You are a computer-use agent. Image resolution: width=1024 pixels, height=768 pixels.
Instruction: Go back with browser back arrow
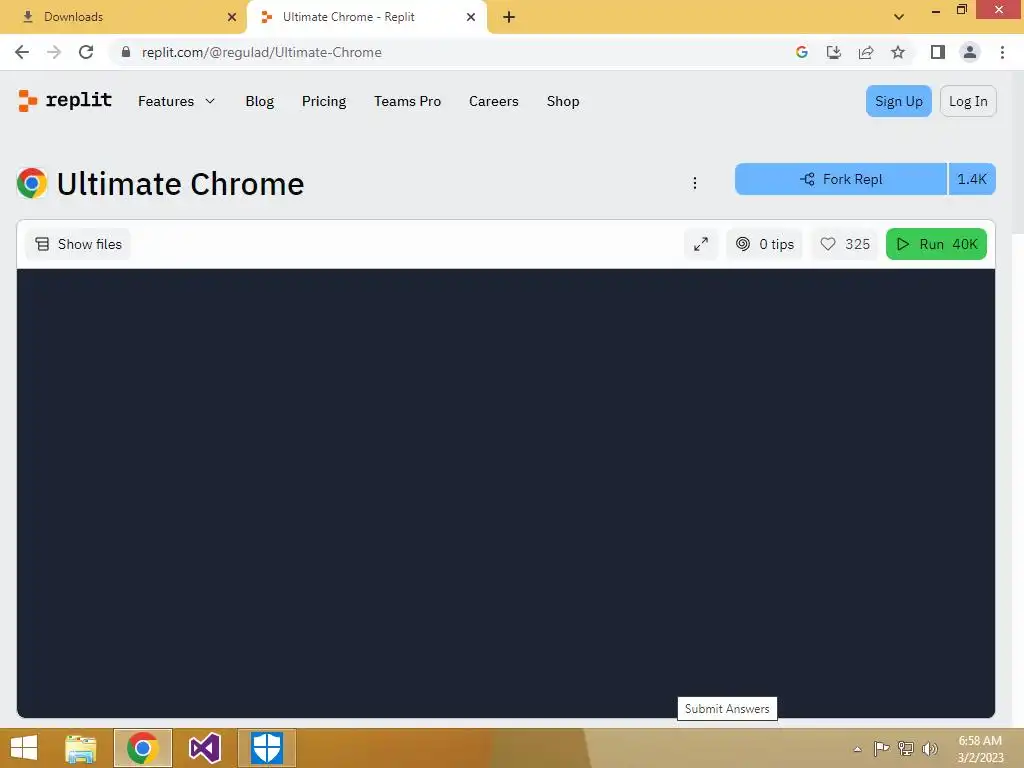point(22,52)
